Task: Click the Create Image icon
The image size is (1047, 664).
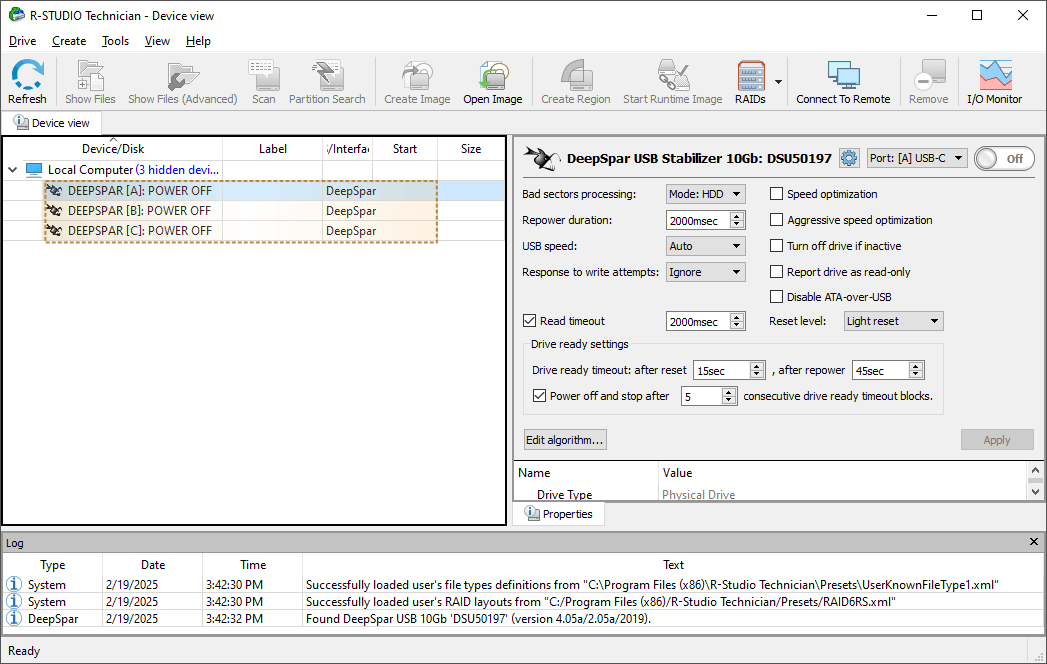Action: [x=417, y=81]
